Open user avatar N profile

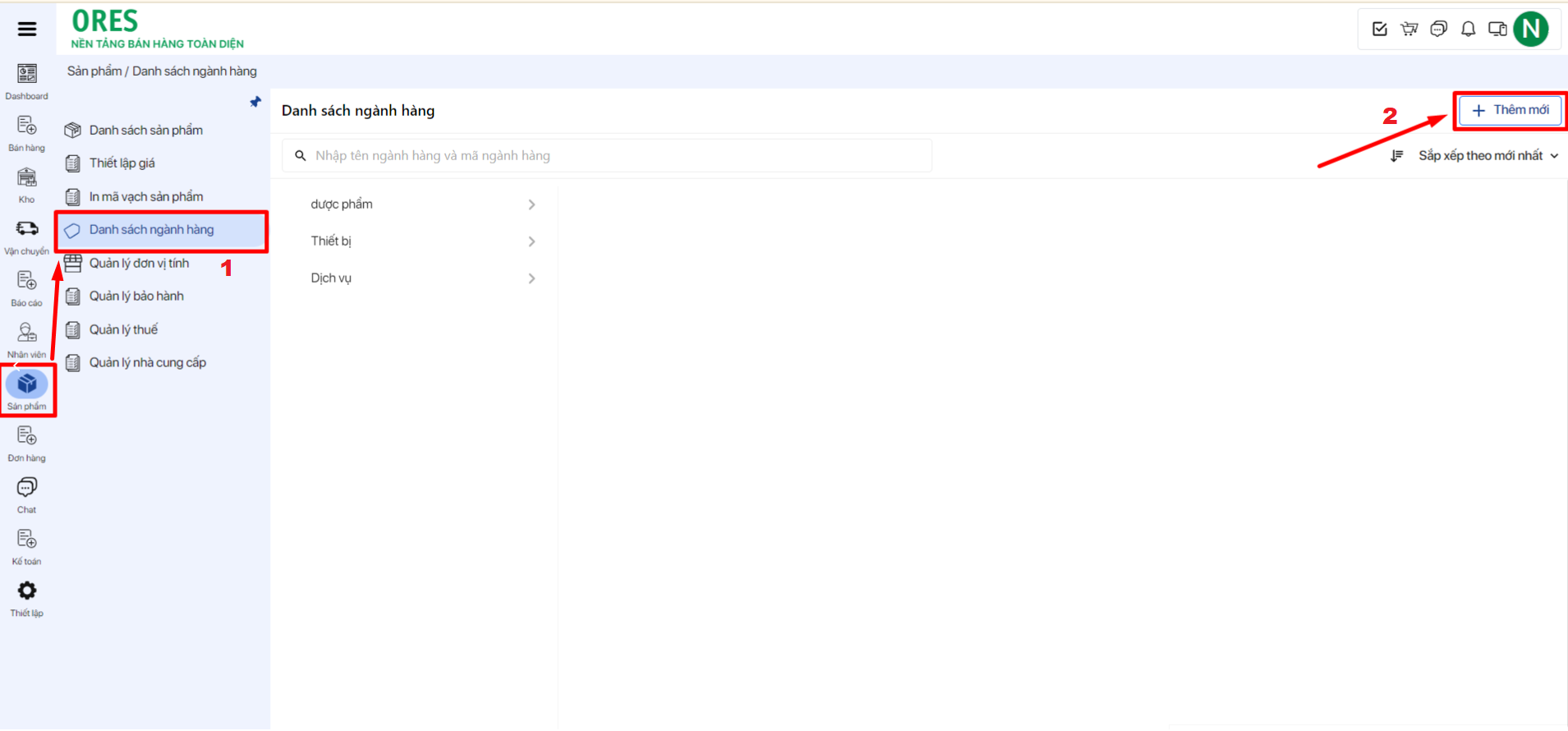[1531, 30]
